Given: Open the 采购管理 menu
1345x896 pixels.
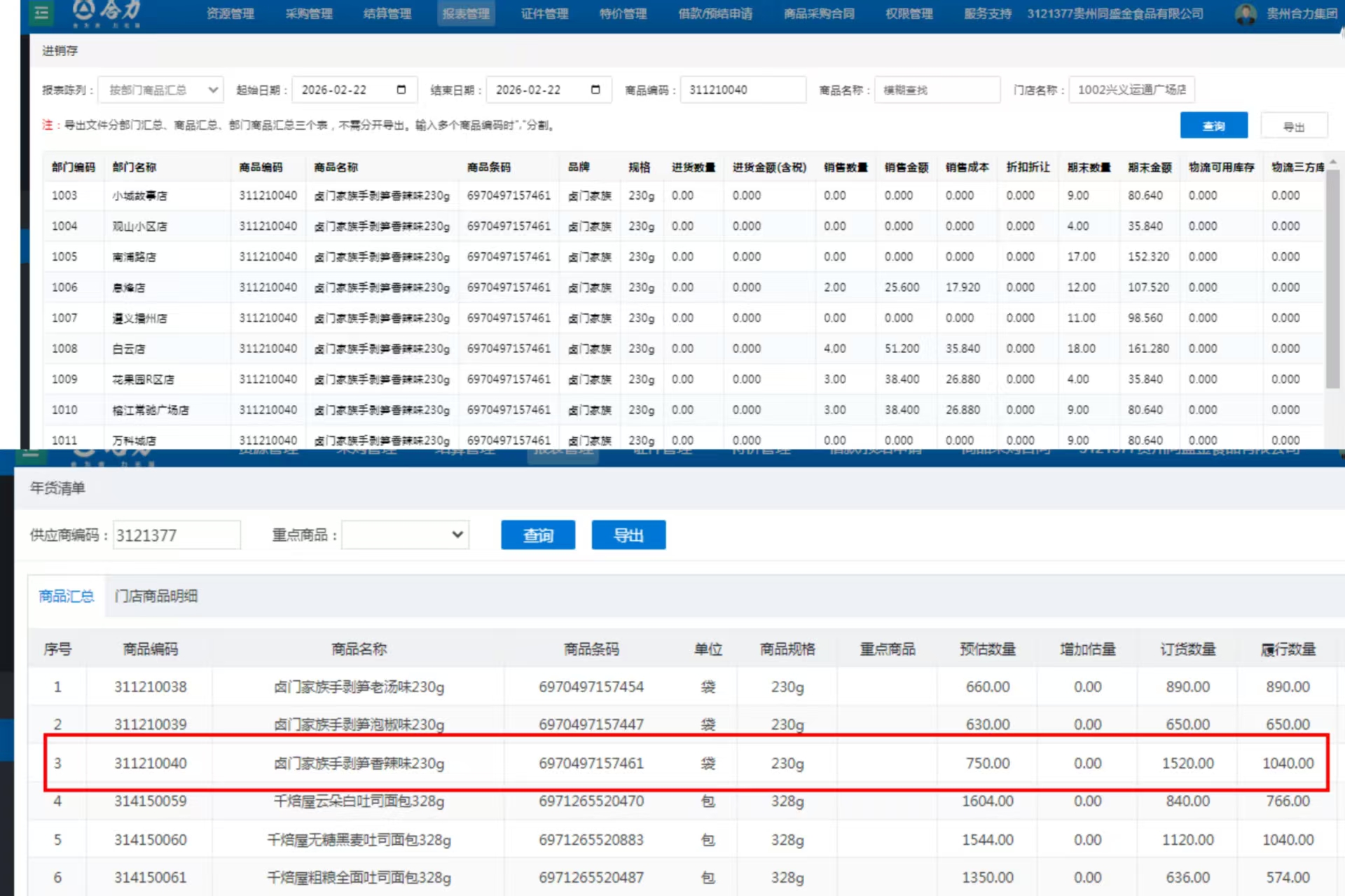Looking at the screenshot, I should 309,13.
